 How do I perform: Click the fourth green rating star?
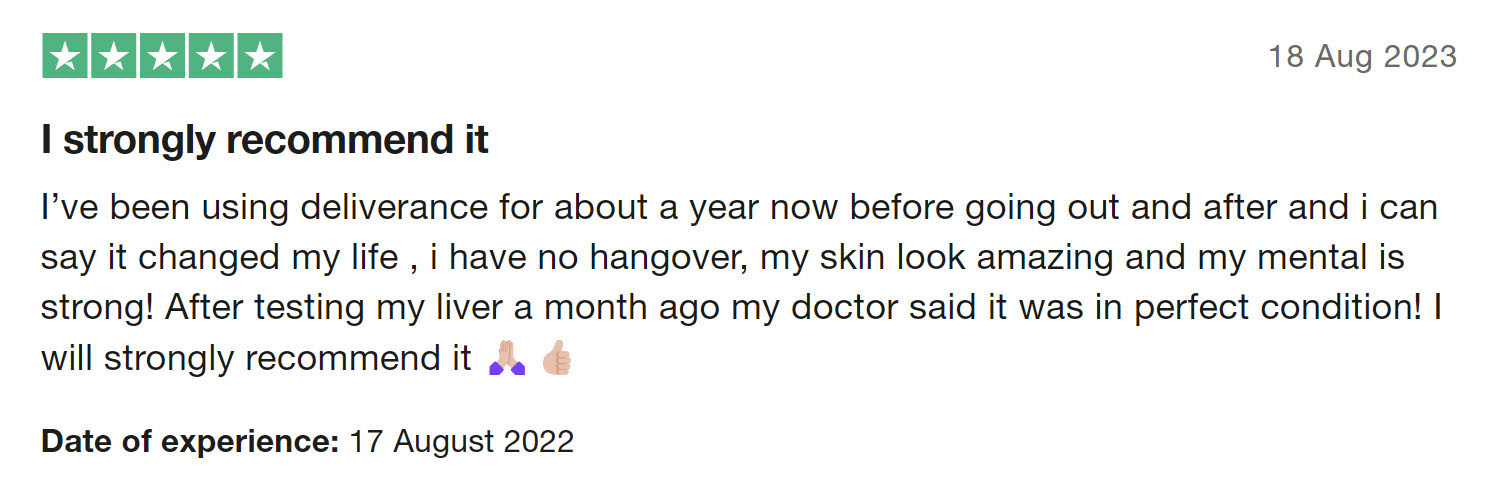(x=211, y=56)
